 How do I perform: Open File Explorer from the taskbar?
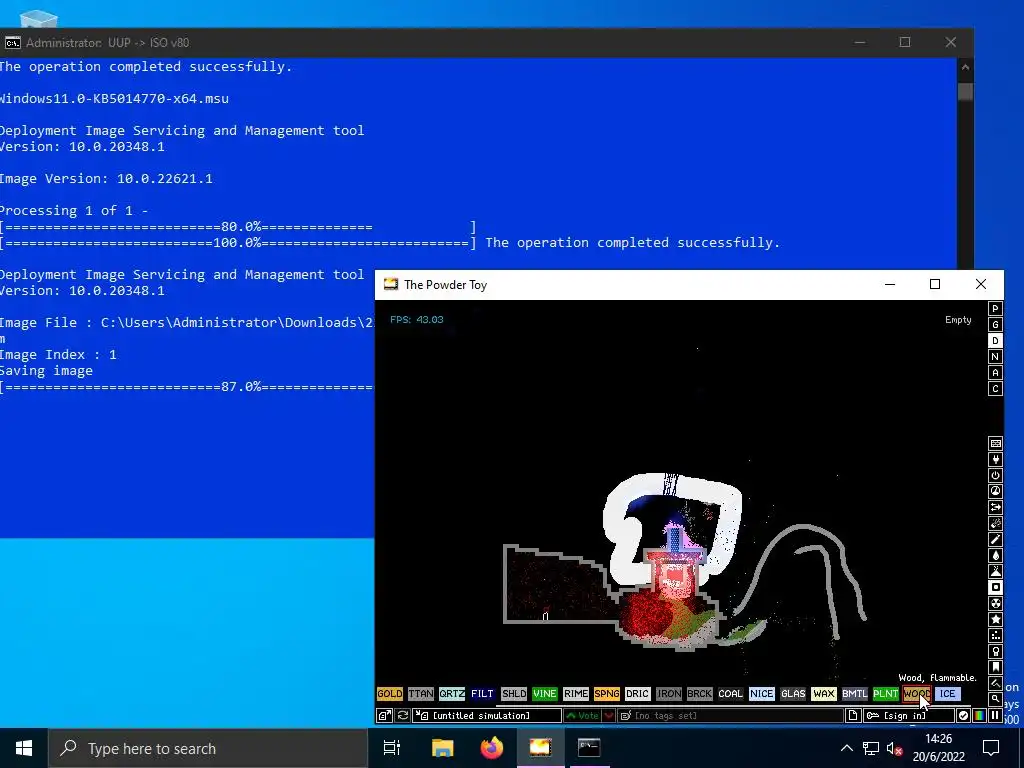[x=442, y=748]
